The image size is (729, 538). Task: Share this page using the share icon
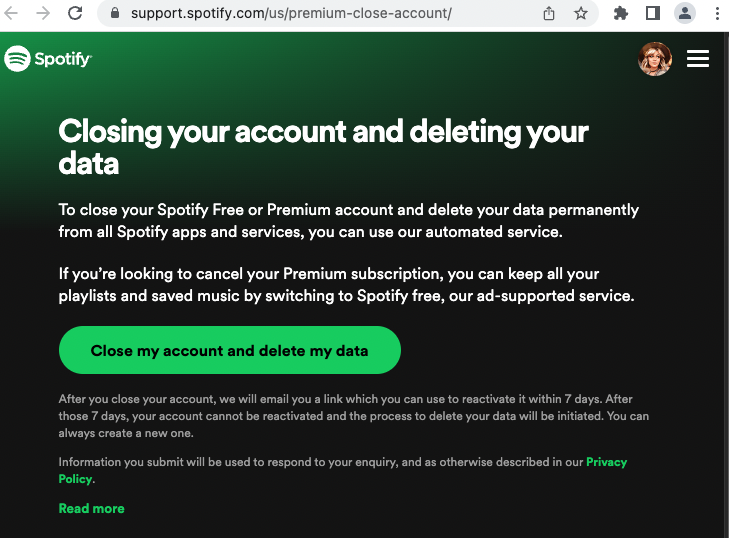point(549,14)
